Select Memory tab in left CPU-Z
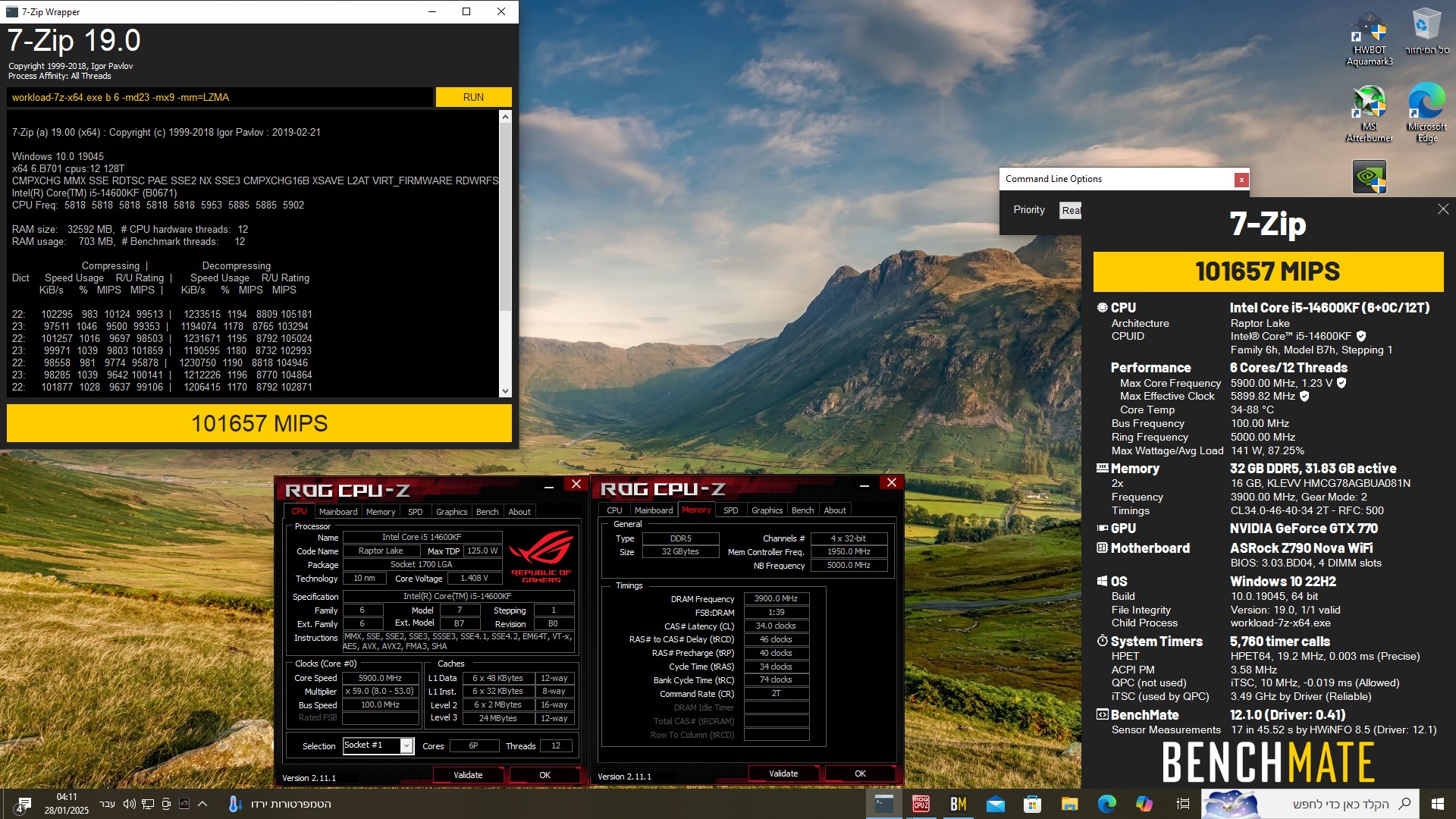 (x=381, y=511)
